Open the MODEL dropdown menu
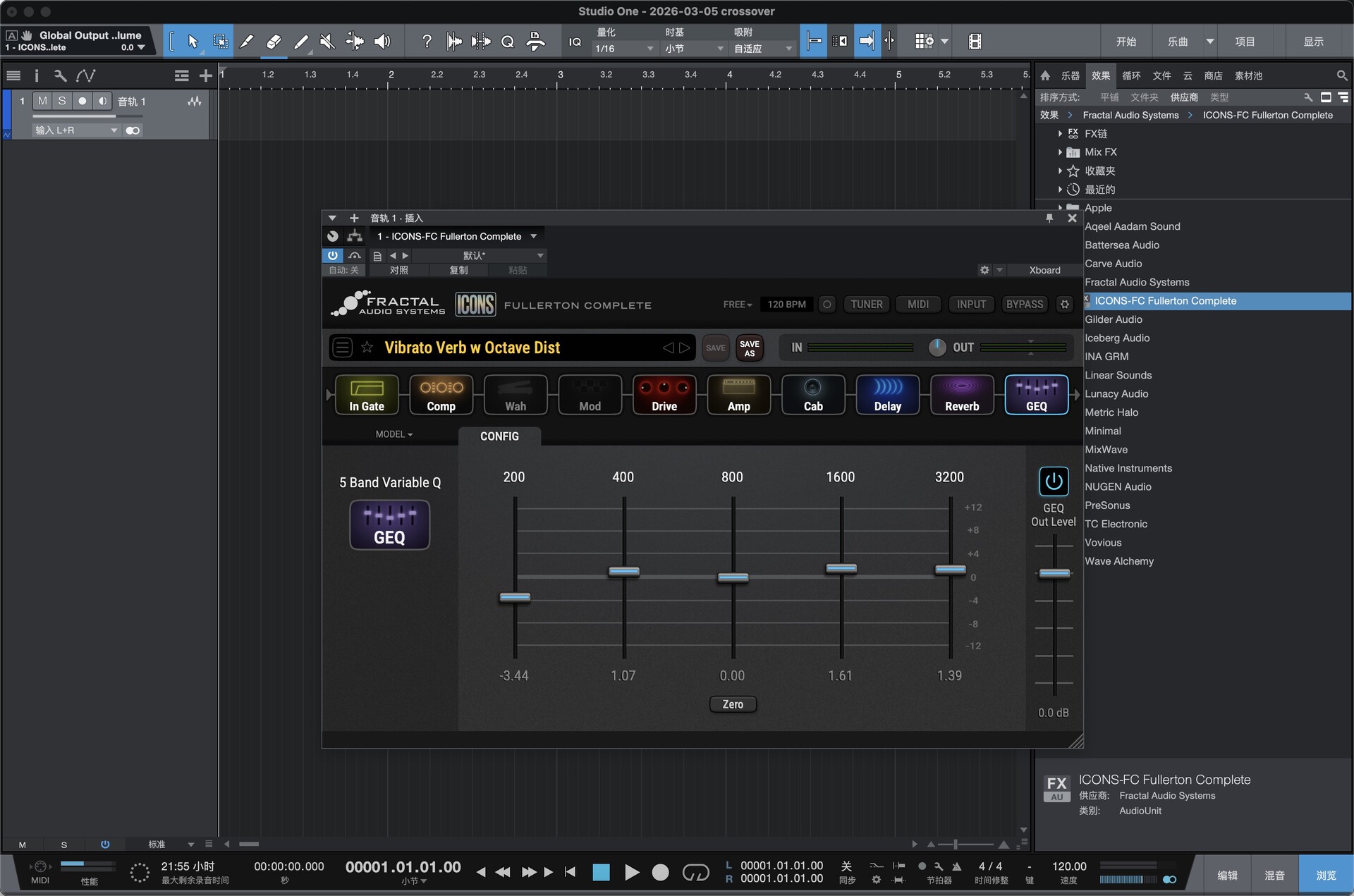The image size is (1354, 896). tap(394, 434)
